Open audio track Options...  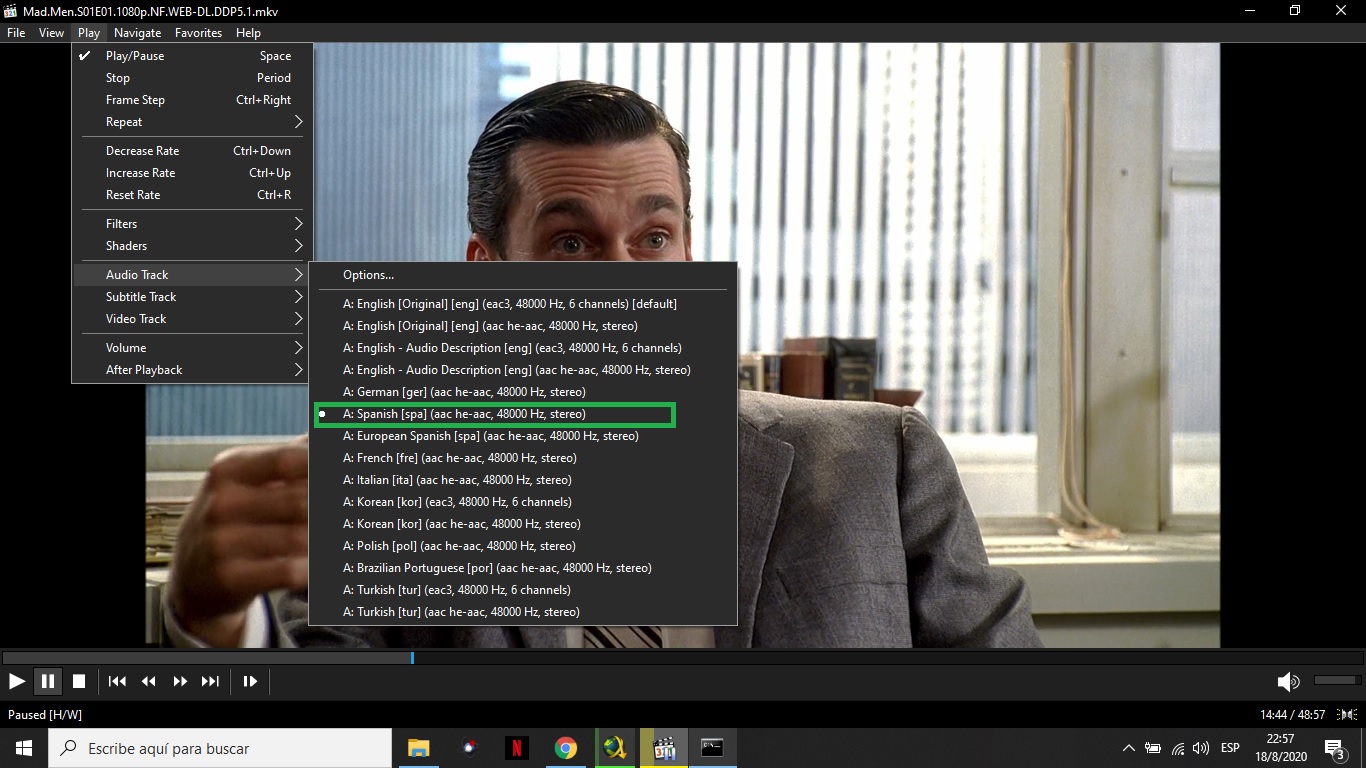pyautogui.click(x=522, y=275)
